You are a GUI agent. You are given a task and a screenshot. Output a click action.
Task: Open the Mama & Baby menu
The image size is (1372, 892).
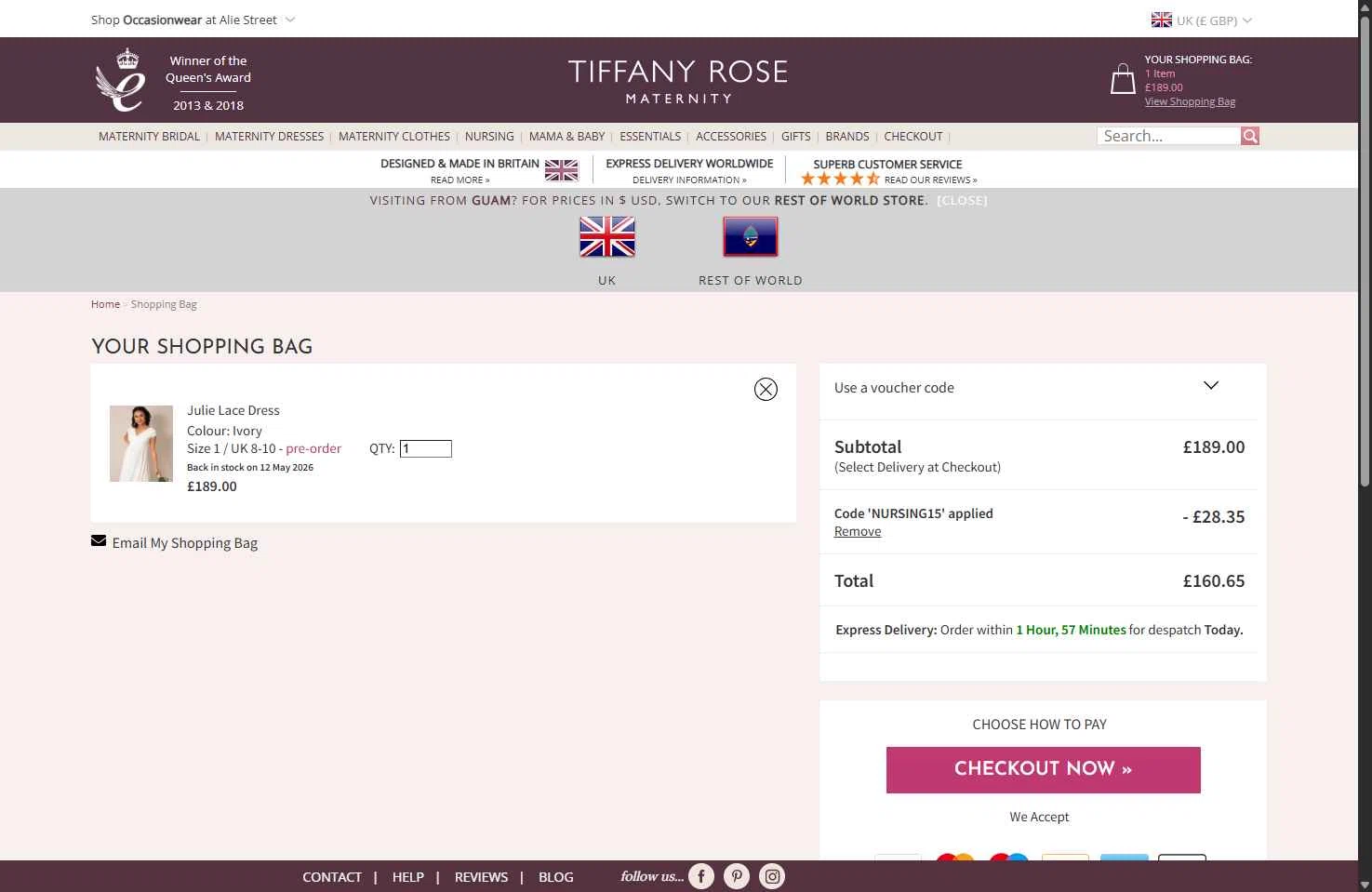click(566, 136)
